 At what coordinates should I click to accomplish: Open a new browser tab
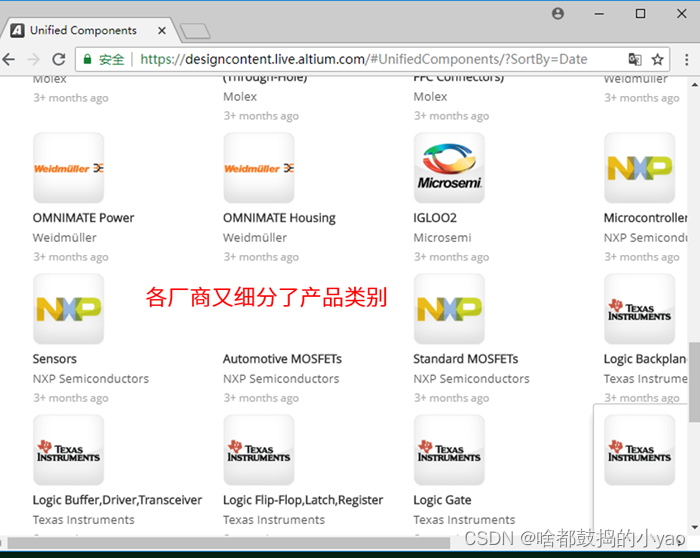[195, 31]
